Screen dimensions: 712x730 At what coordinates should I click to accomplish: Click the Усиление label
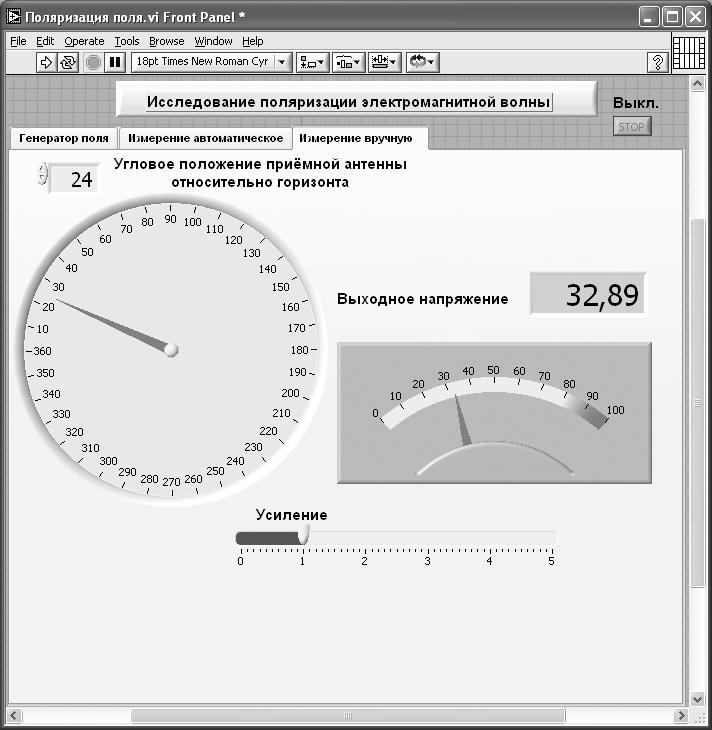pyautogui.click(x=292, y=515)
